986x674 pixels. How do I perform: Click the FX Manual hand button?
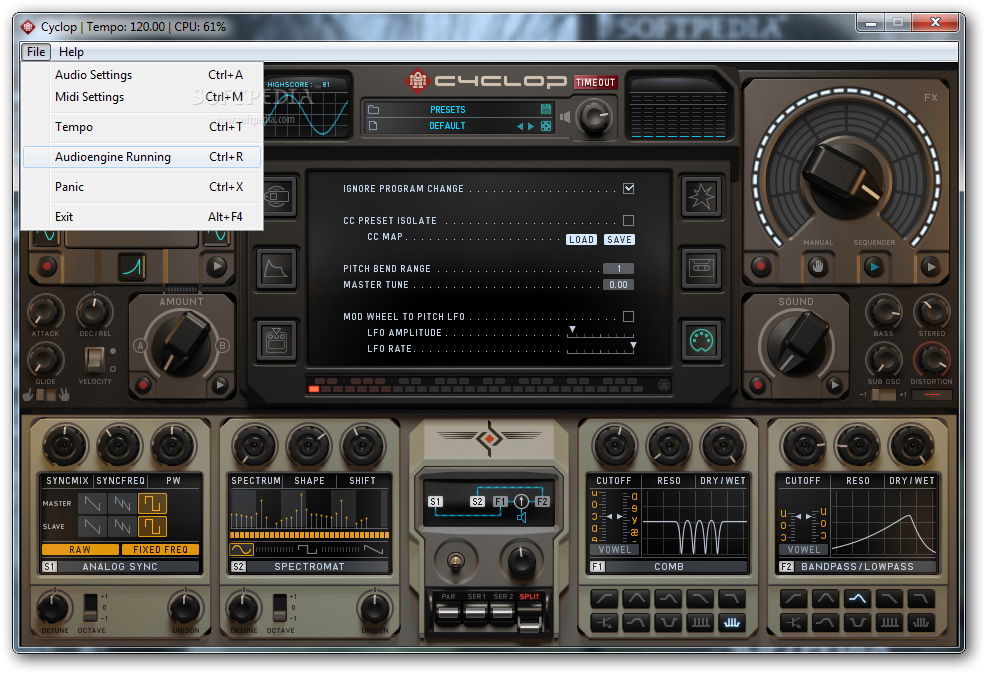(818, 267)
